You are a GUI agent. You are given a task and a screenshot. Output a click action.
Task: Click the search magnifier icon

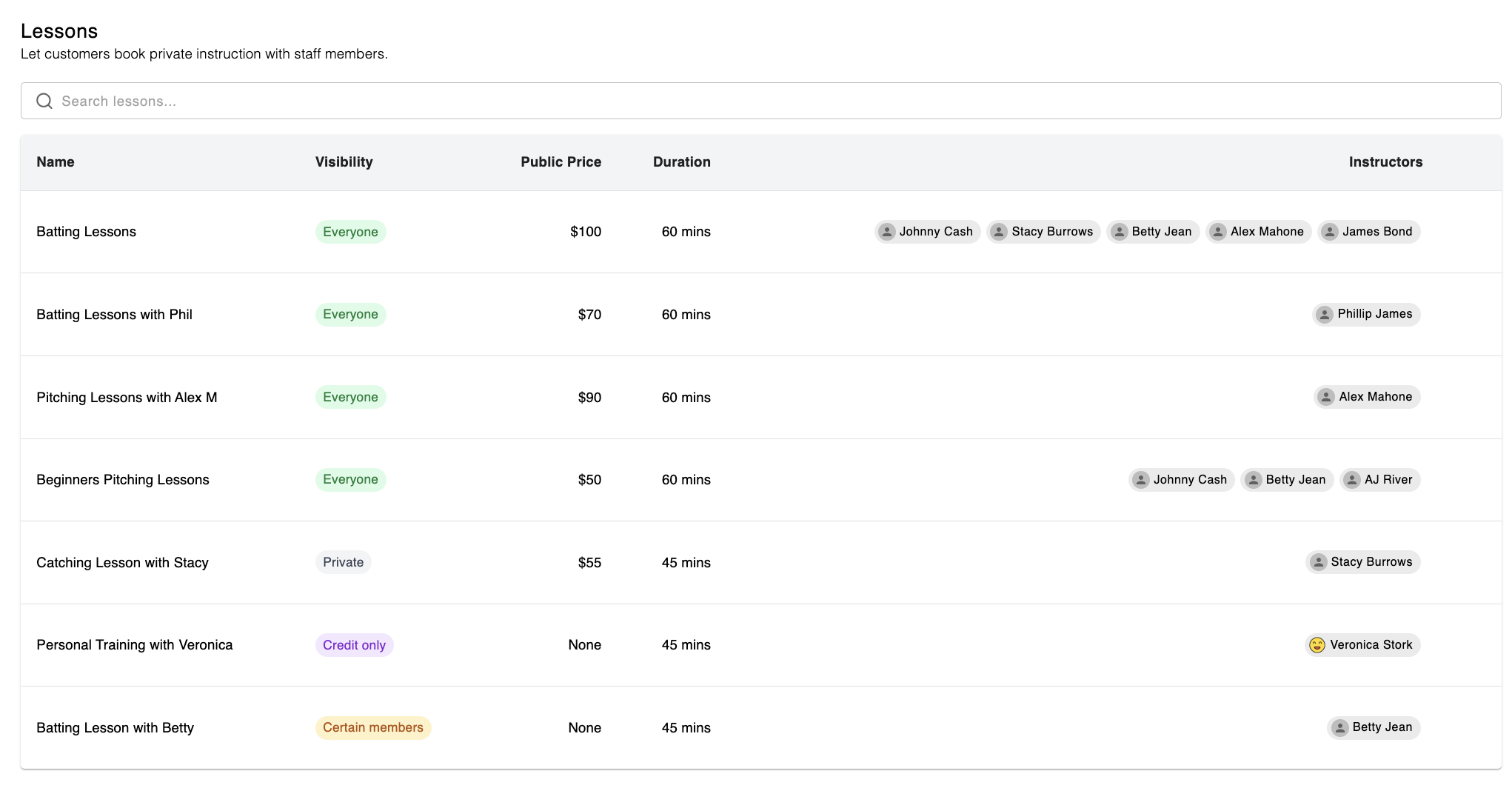point(44,101)
